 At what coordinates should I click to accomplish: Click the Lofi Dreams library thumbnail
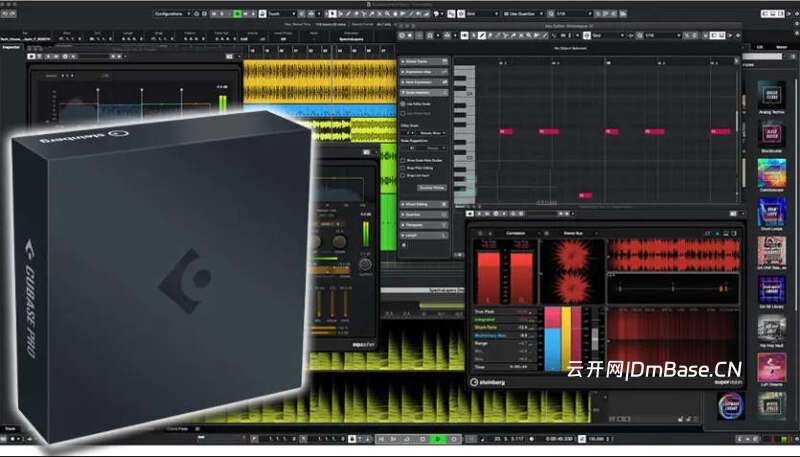(x=771, y=367)
